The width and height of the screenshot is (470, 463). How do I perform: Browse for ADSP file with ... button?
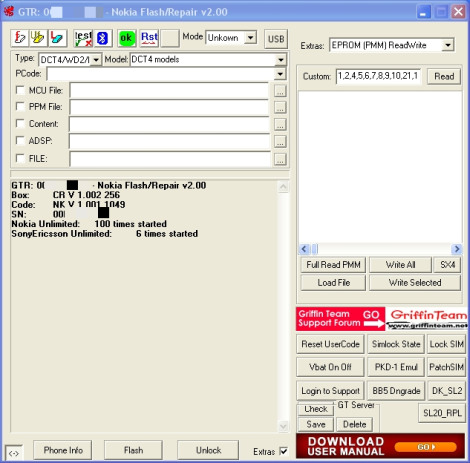tap(280, 141)
